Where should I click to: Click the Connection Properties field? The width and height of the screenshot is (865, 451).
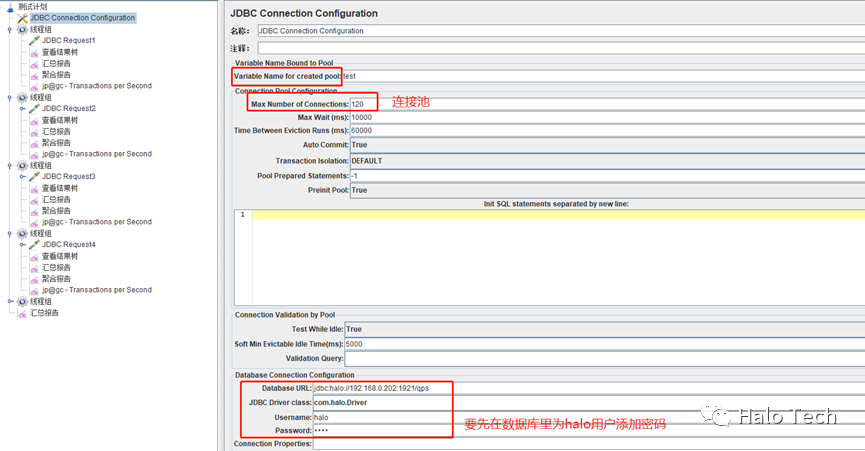coord(589,444)
